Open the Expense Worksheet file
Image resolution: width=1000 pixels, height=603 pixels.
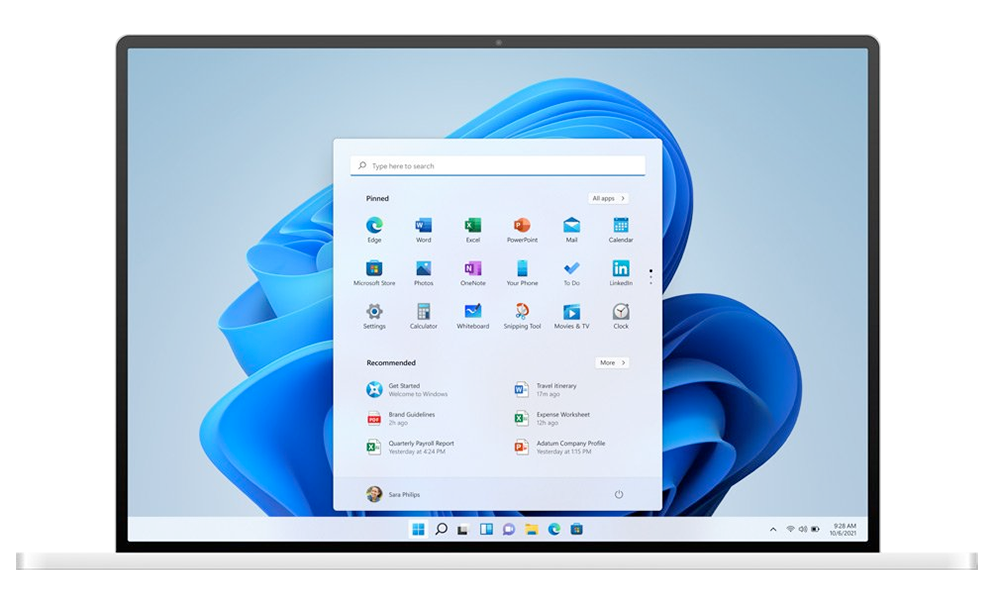click(552, 418)
